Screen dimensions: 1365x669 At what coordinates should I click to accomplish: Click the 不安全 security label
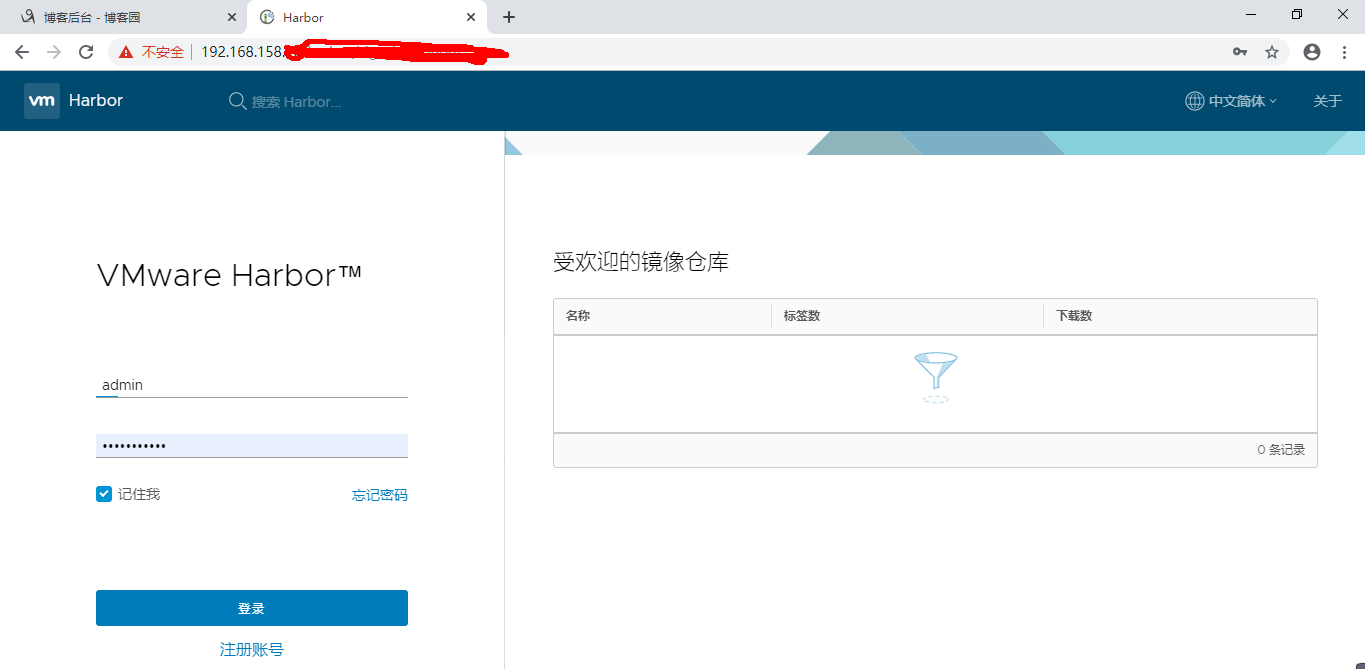click(163, 52)
